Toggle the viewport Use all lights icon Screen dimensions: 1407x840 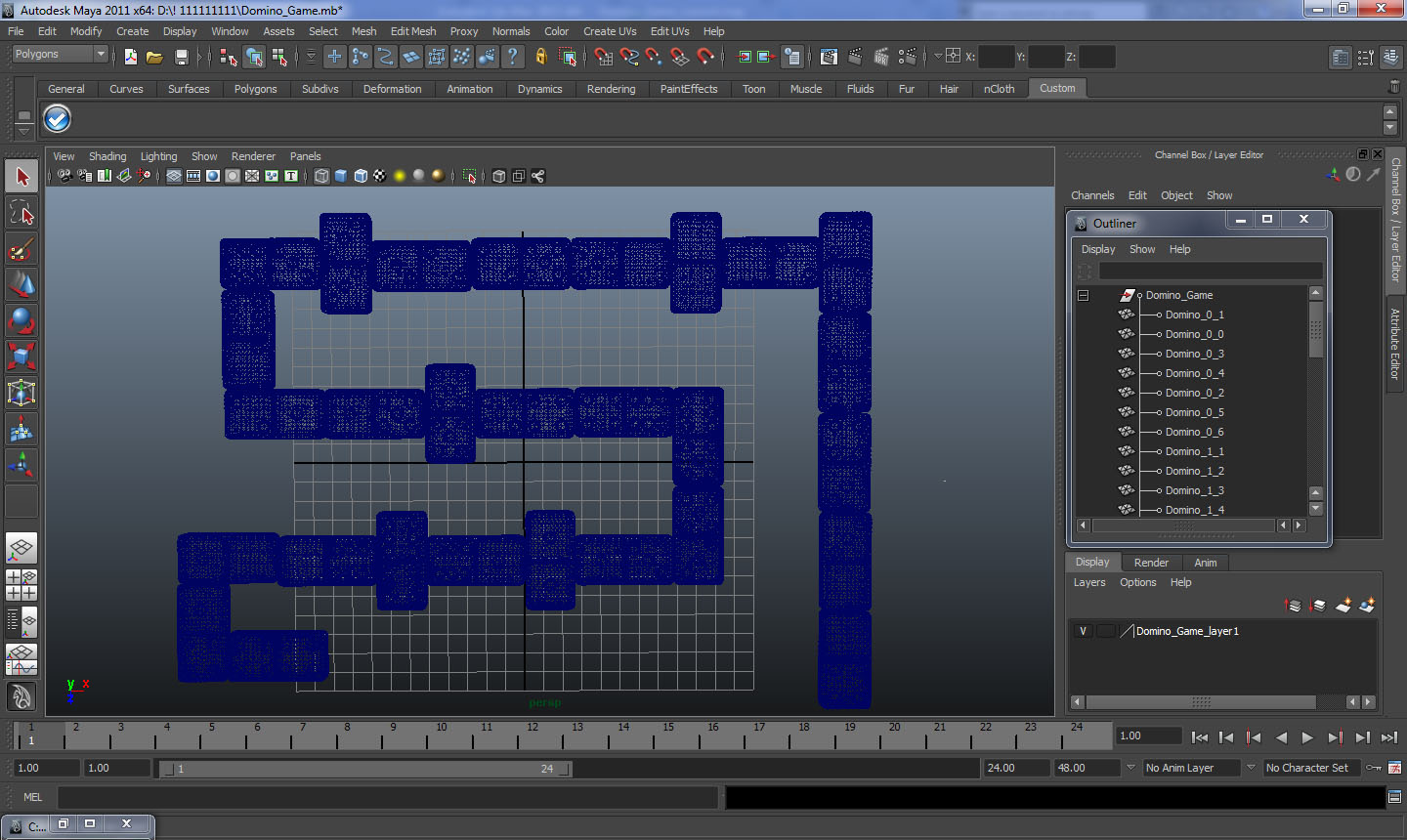400,176
